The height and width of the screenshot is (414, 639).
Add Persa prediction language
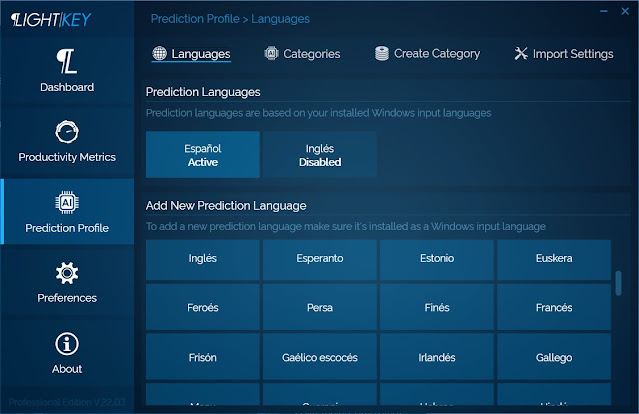point(320,307)
